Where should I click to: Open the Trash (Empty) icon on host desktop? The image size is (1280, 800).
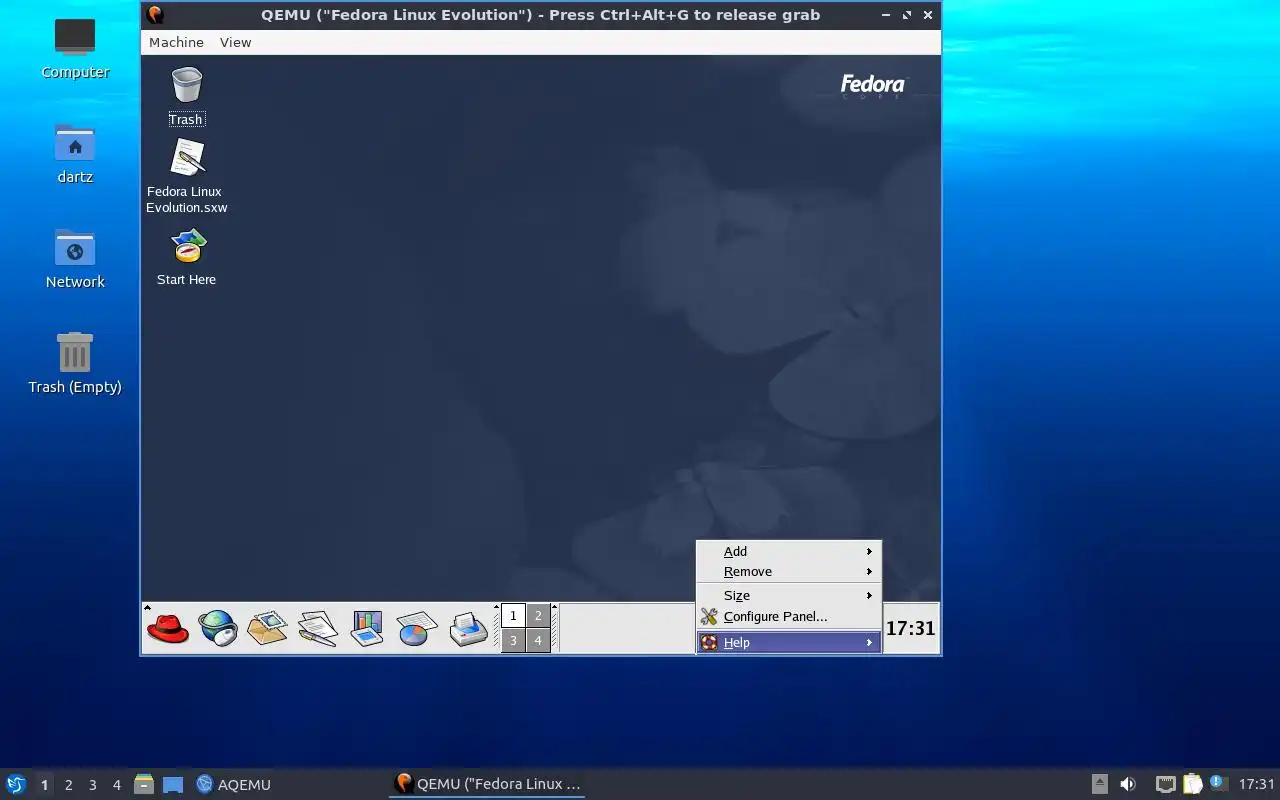(75, 364)
